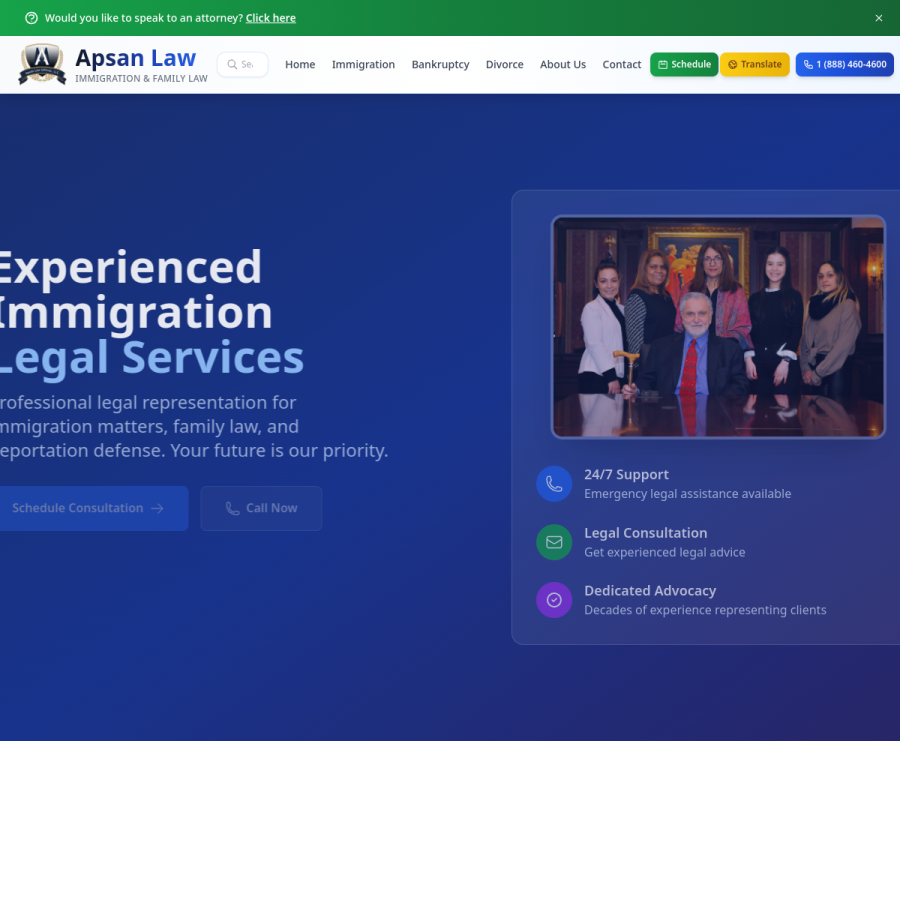The image size is (900, 900).
Task: Open the team group photo
Action: (718, 327)
